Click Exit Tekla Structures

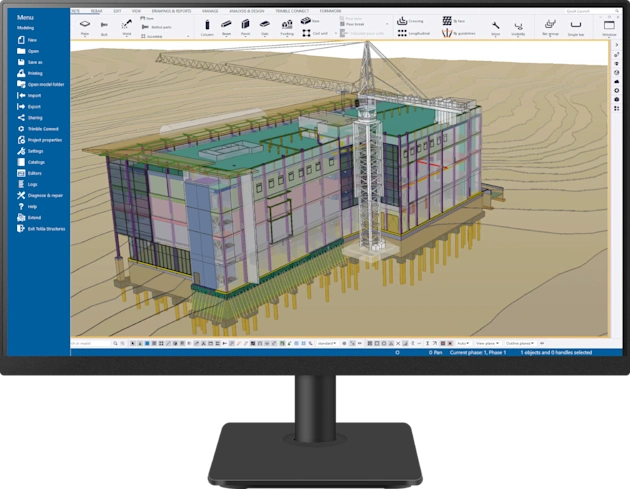41,229
